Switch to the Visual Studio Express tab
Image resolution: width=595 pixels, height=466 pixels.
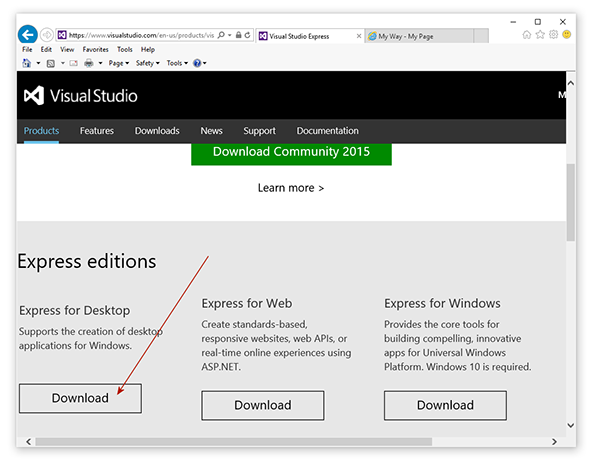tap(310, 36)
